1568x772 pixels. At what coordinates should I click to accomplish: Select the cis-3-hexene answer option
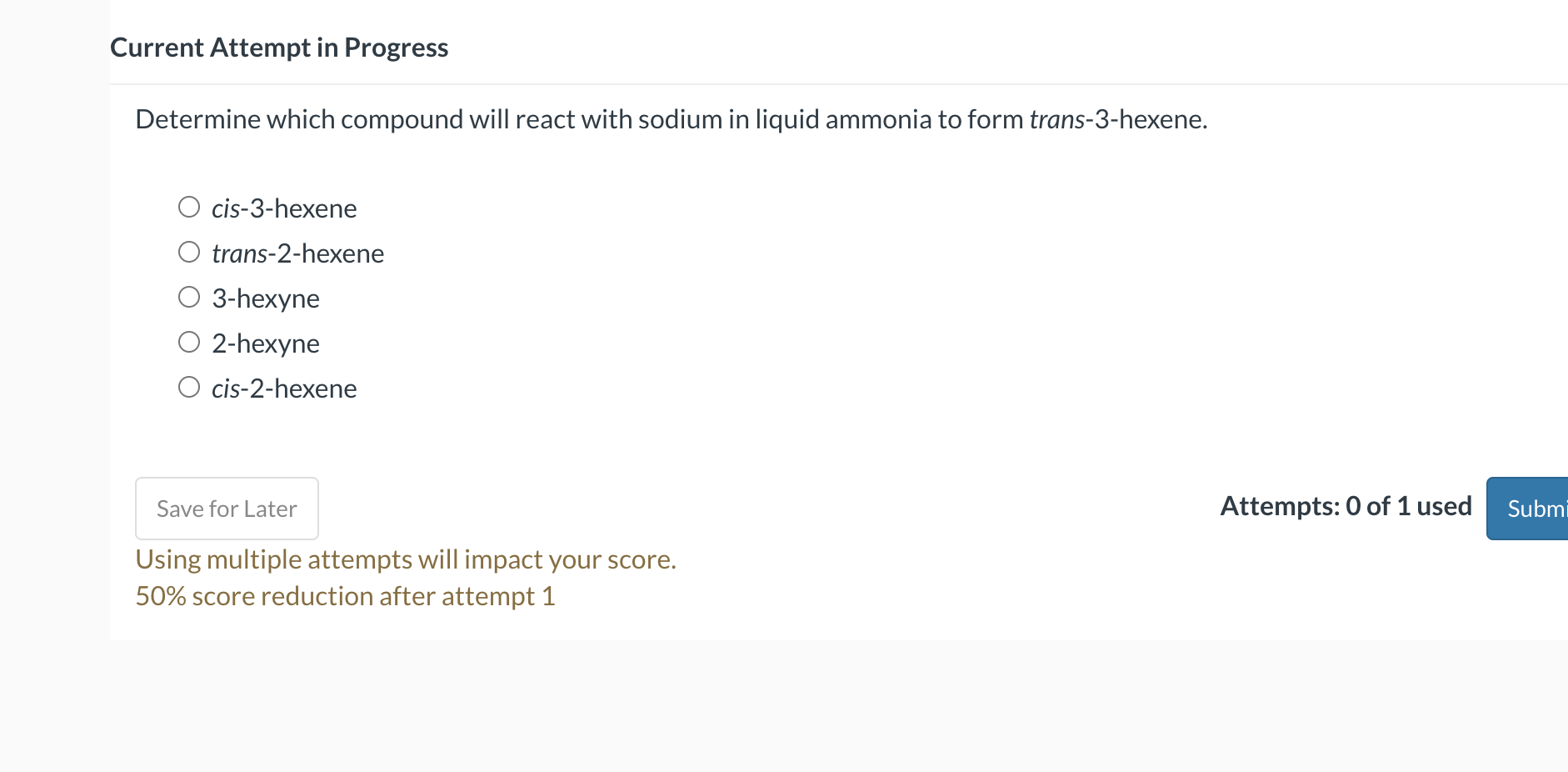click(x=189, y=206)
